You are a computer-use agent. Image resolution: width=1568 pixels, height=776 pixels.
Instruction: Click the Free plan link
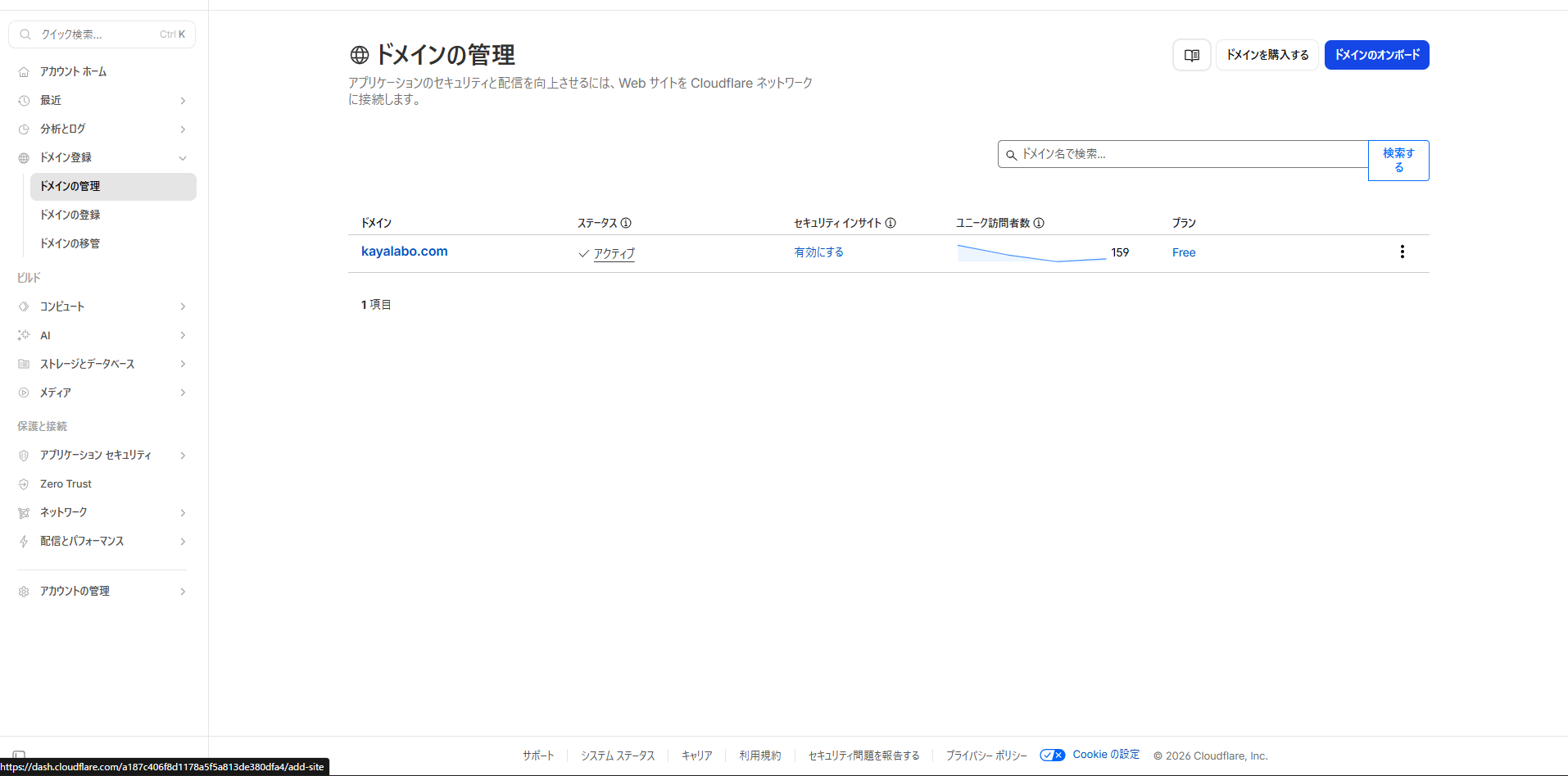pos(1184,252)
